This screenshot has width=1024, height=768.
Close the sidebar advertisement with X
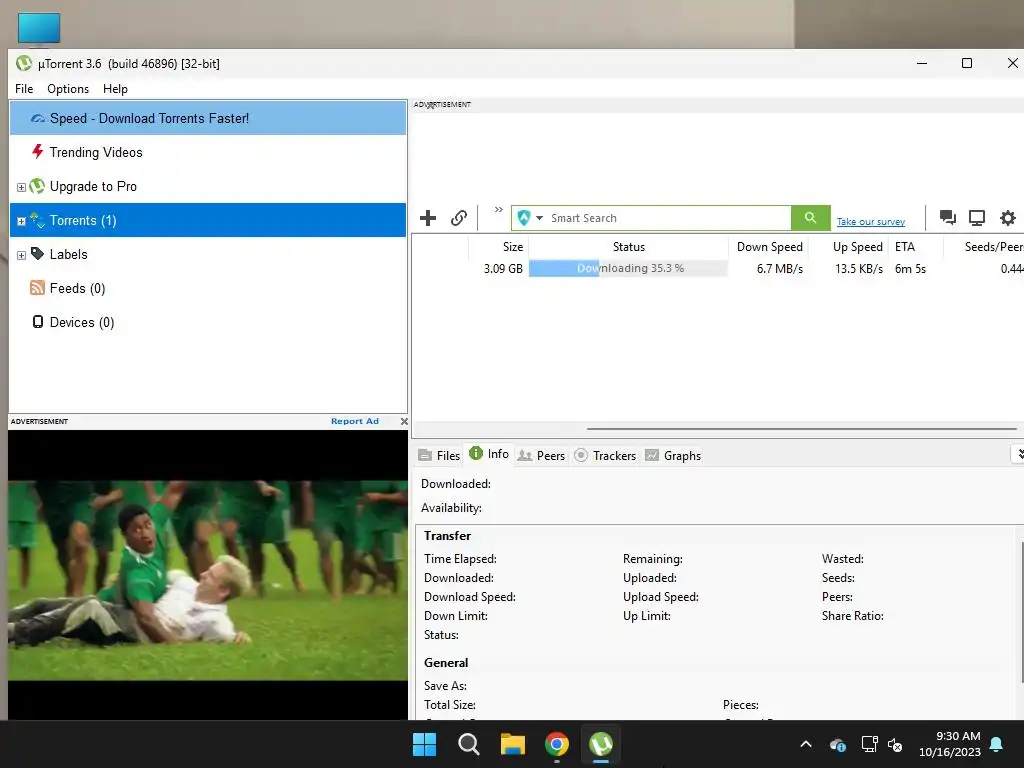click(404, 421)
